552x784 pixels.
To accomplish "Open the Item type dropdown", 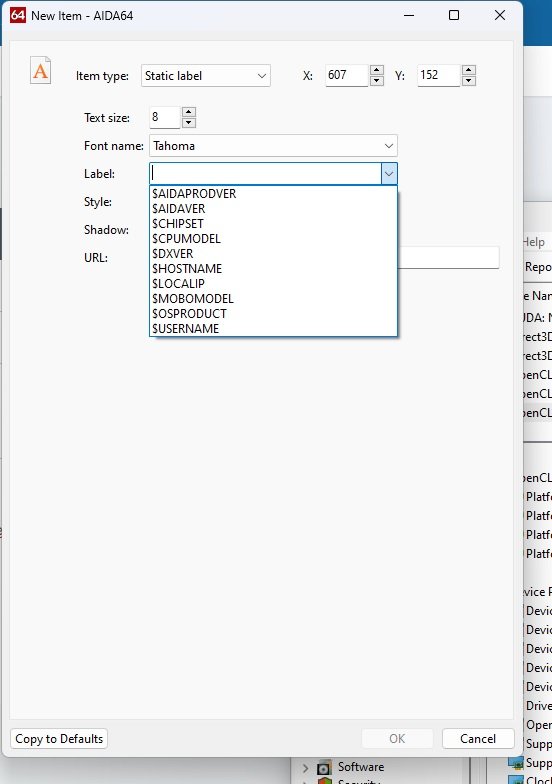I will 206,76.
